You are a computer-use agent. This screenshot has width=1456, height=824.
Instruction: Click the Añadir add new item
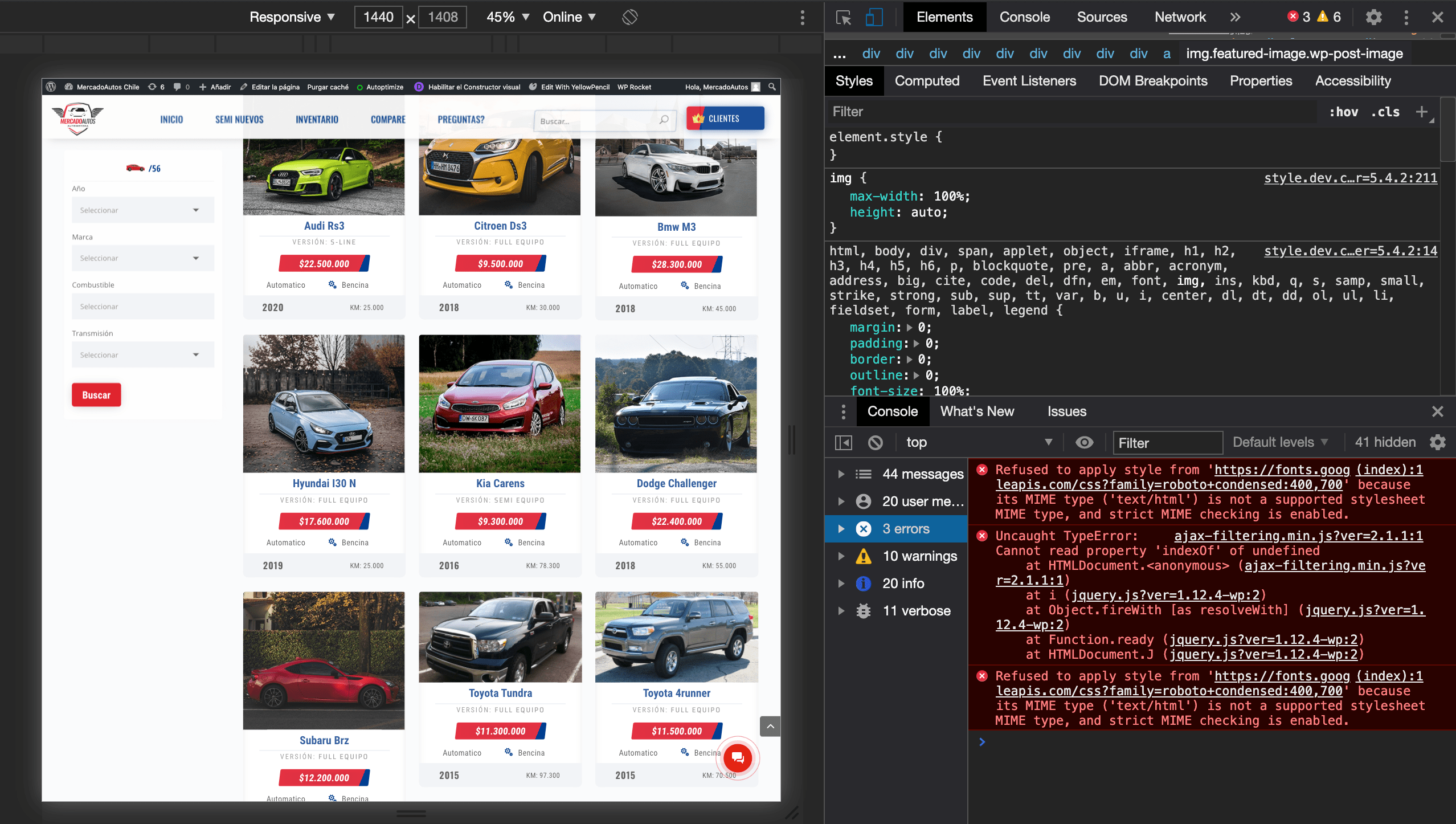(x=215, y=87)
